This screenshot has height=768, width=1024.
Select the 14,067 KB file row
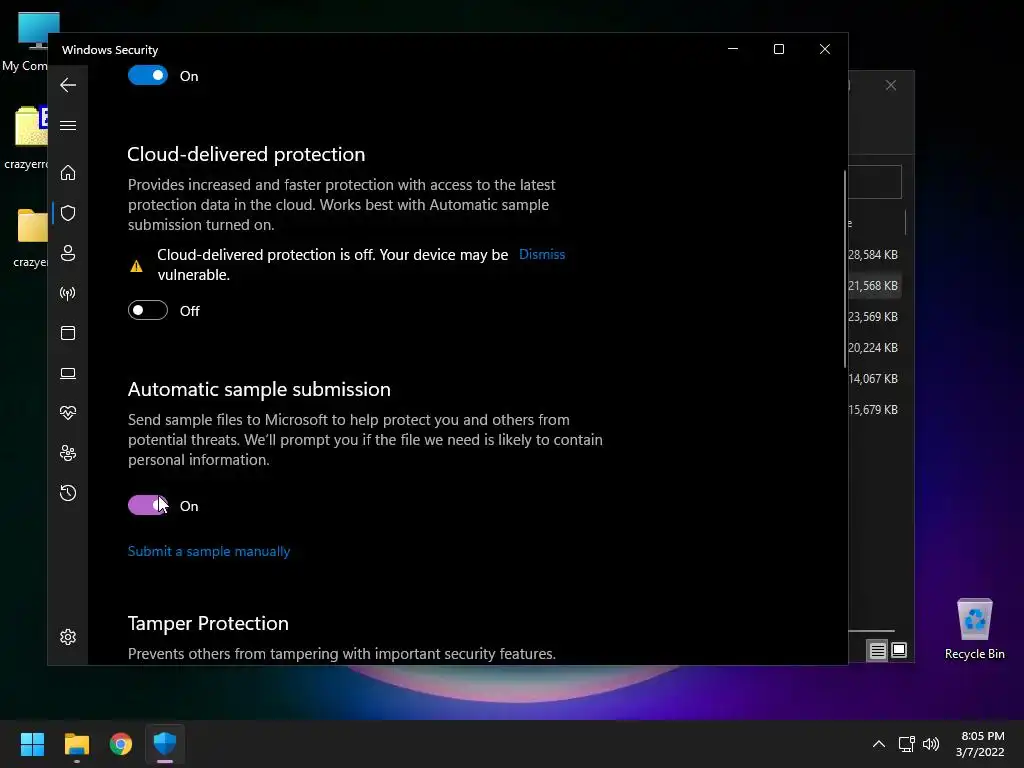coord(875,379)
